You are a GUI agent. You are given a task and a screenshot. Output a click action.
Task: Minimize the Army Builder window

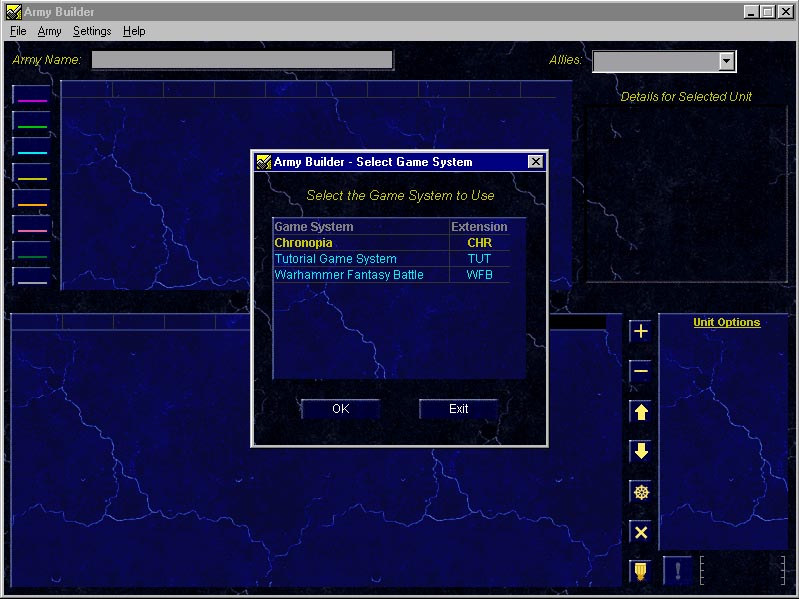pyautogui.click(x=751, y=12)
